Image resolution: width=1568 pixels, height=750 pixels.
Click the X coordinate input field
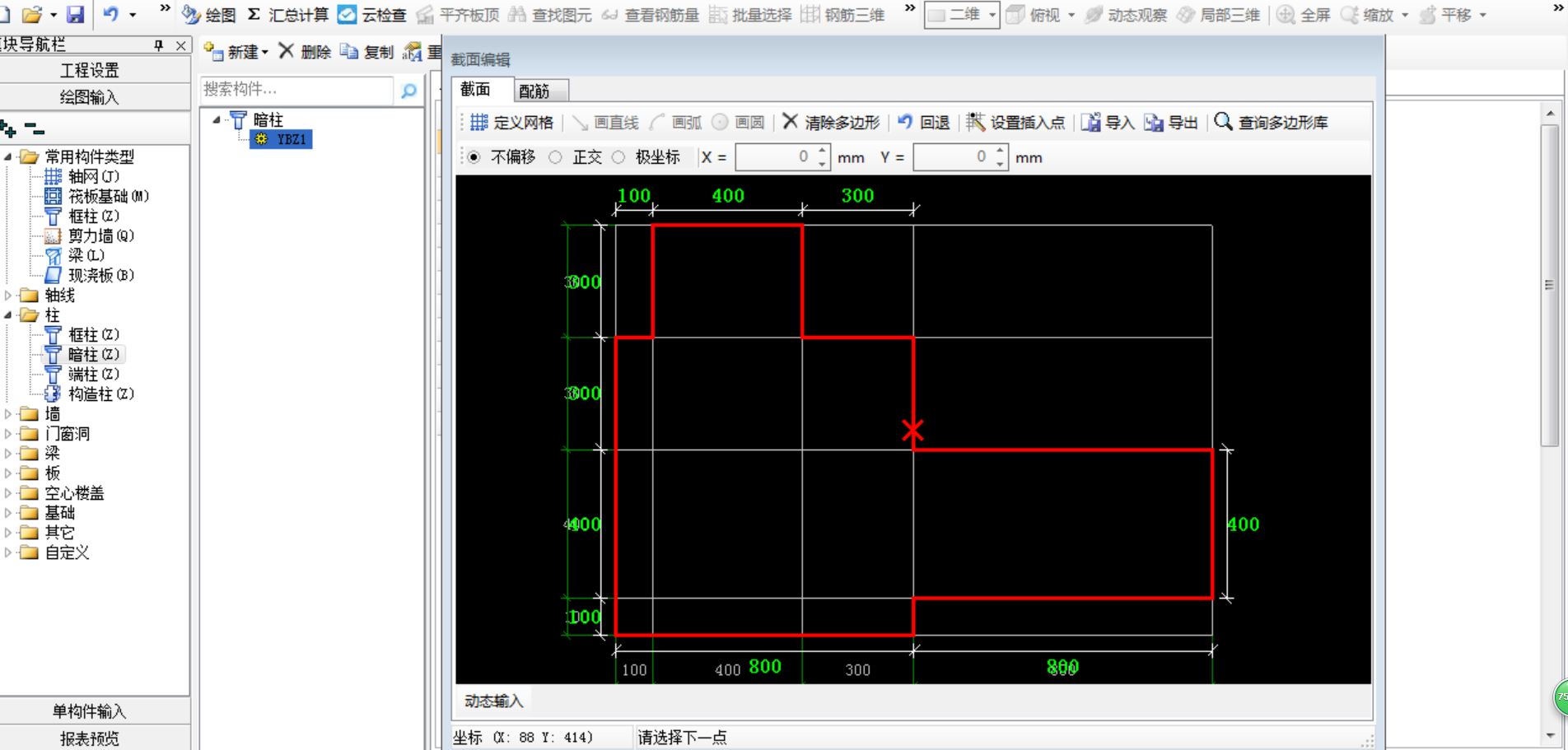(x=775, y=157)
